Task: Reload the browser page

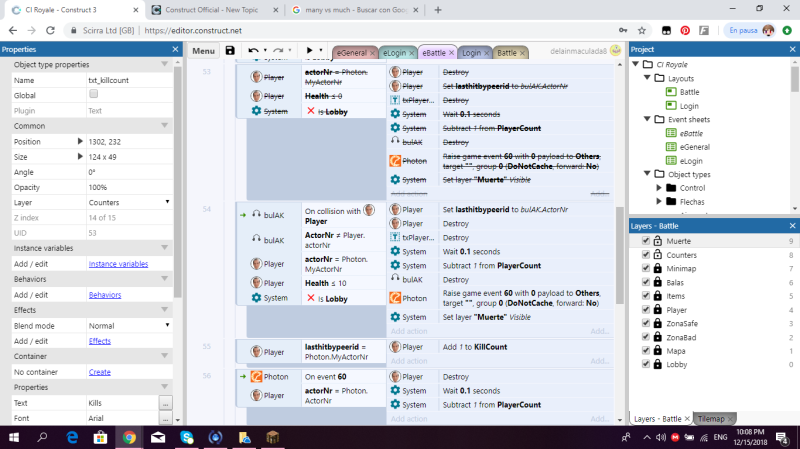Action: click(50, 30)
